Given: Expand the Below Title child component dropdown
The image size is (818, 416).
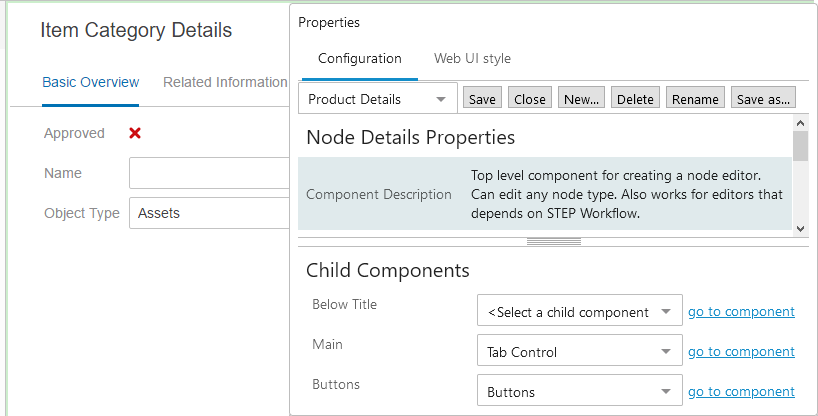Looking at the screenshot, I should (x=579, y=312).
